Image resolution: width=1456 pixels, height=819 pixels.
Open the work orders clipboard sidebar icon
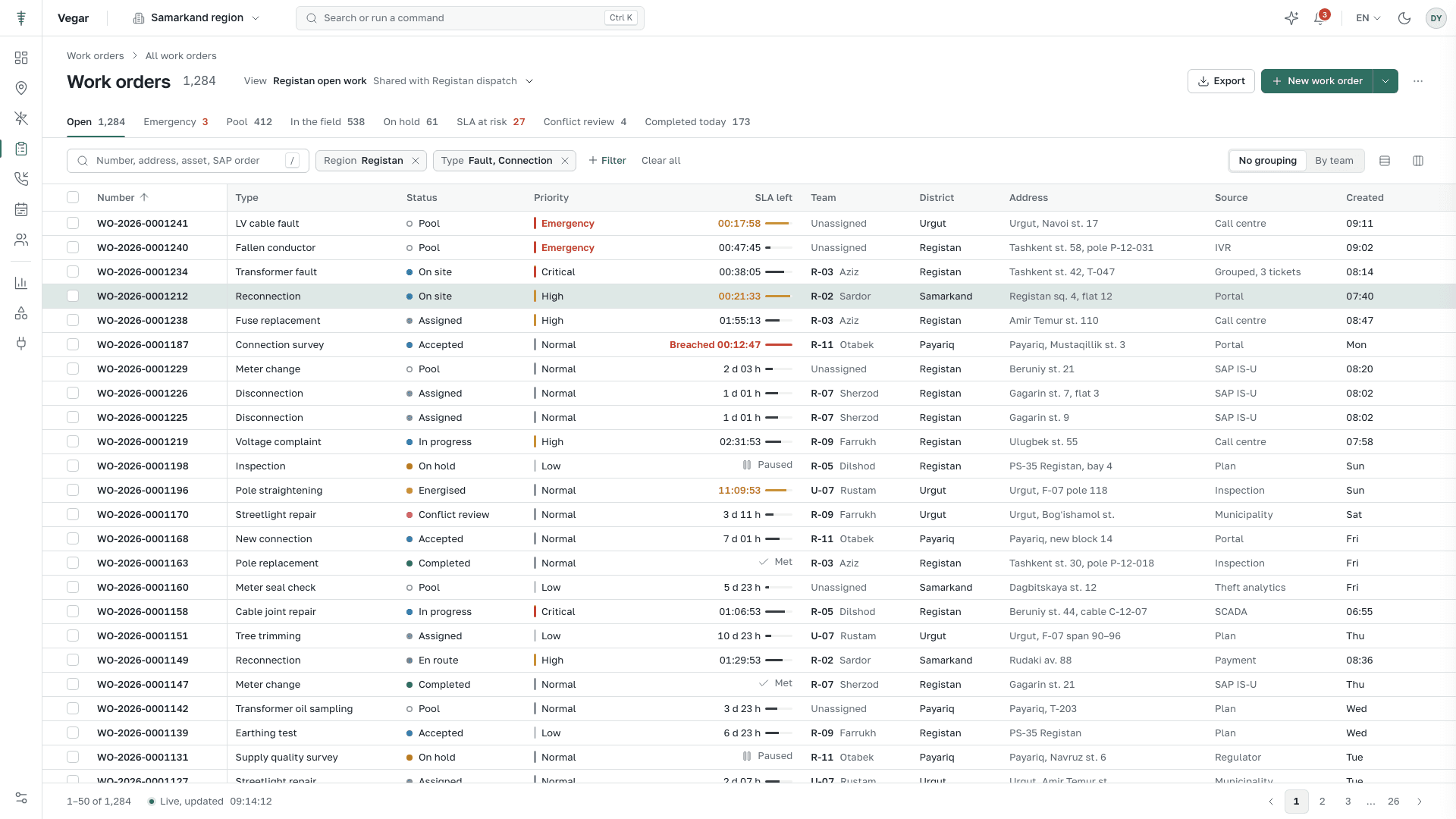(21, 149)
